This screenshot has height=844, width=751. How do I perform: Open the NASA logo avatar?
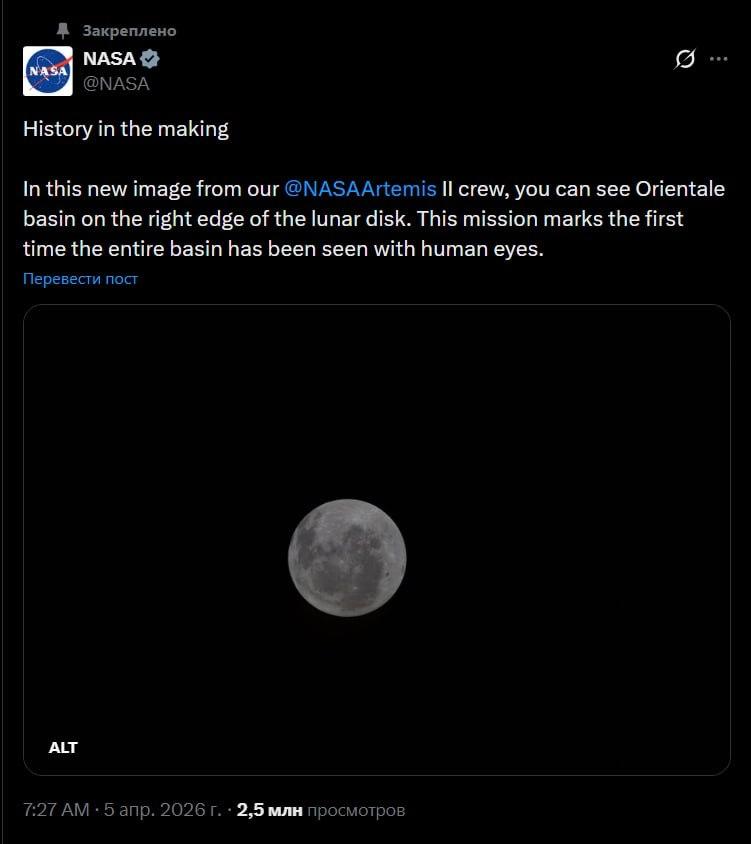click(48, 71)
